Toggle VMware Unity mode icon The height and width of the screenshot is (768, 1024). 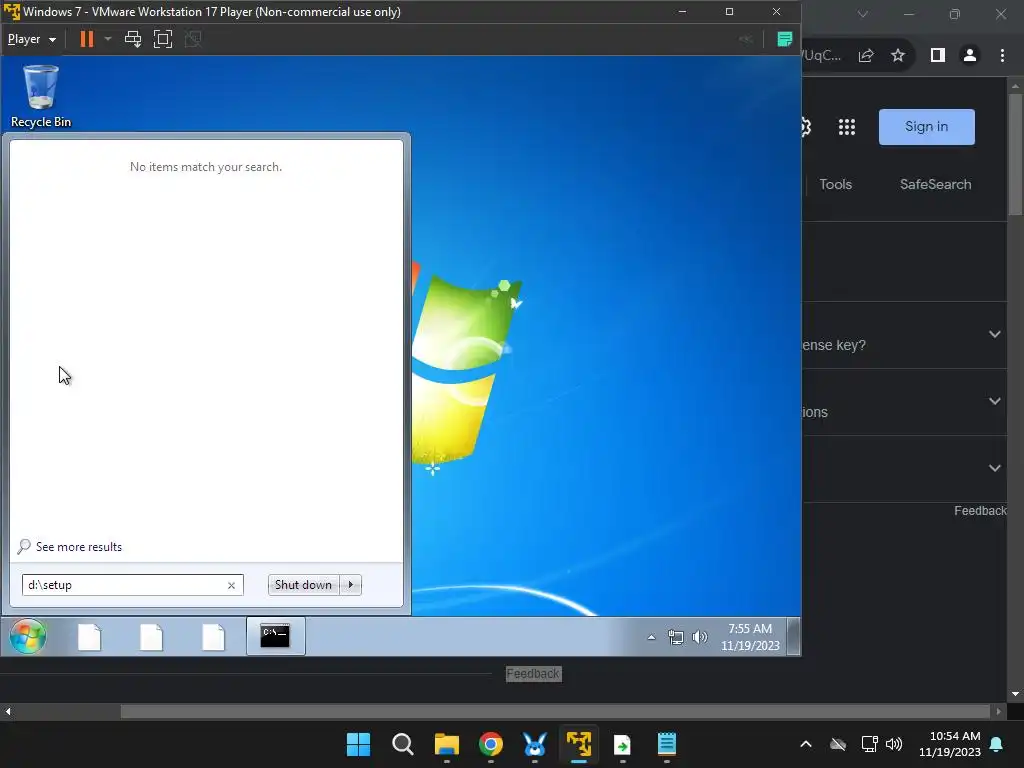[193, 39]
